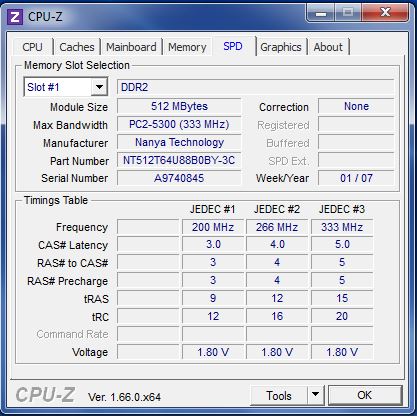Click the tRC value 12
The height and width of the screenshot is (416, 417).
[x=213, y=316]
